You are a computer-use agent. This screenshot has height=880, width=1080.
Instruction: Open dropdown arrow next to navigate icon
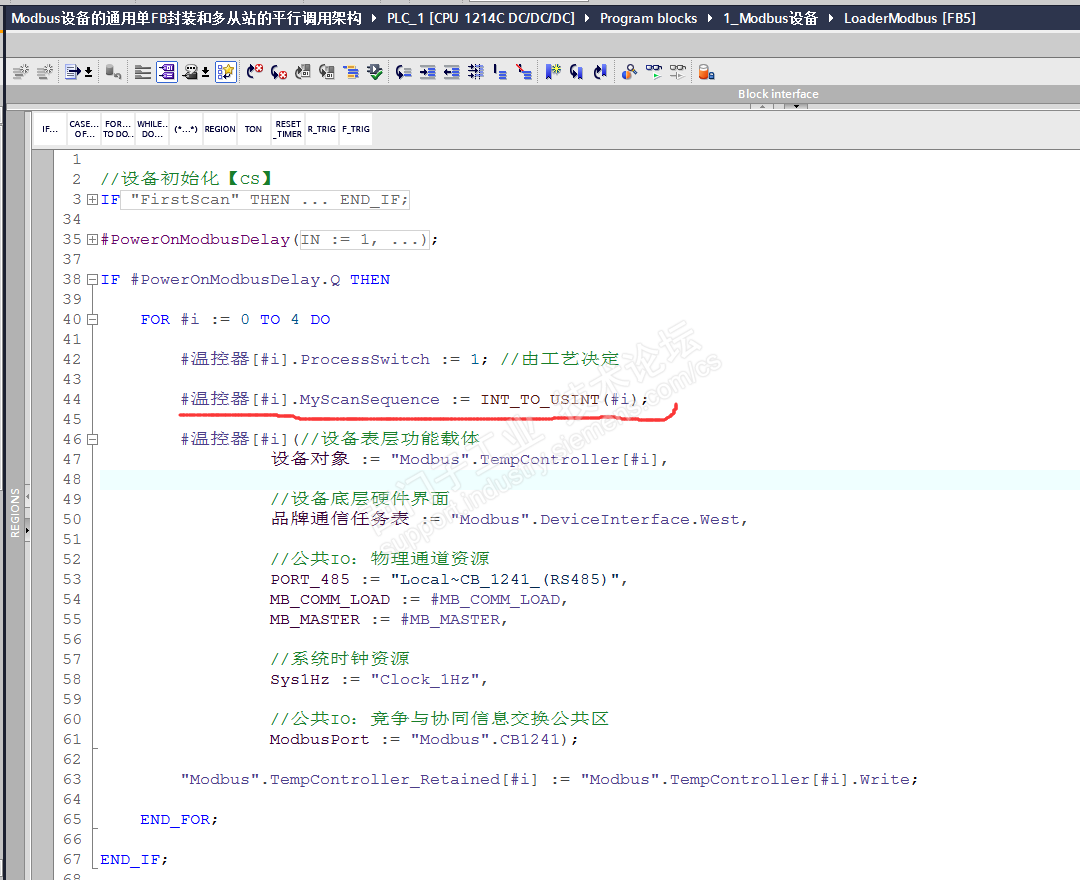(89, 72)
